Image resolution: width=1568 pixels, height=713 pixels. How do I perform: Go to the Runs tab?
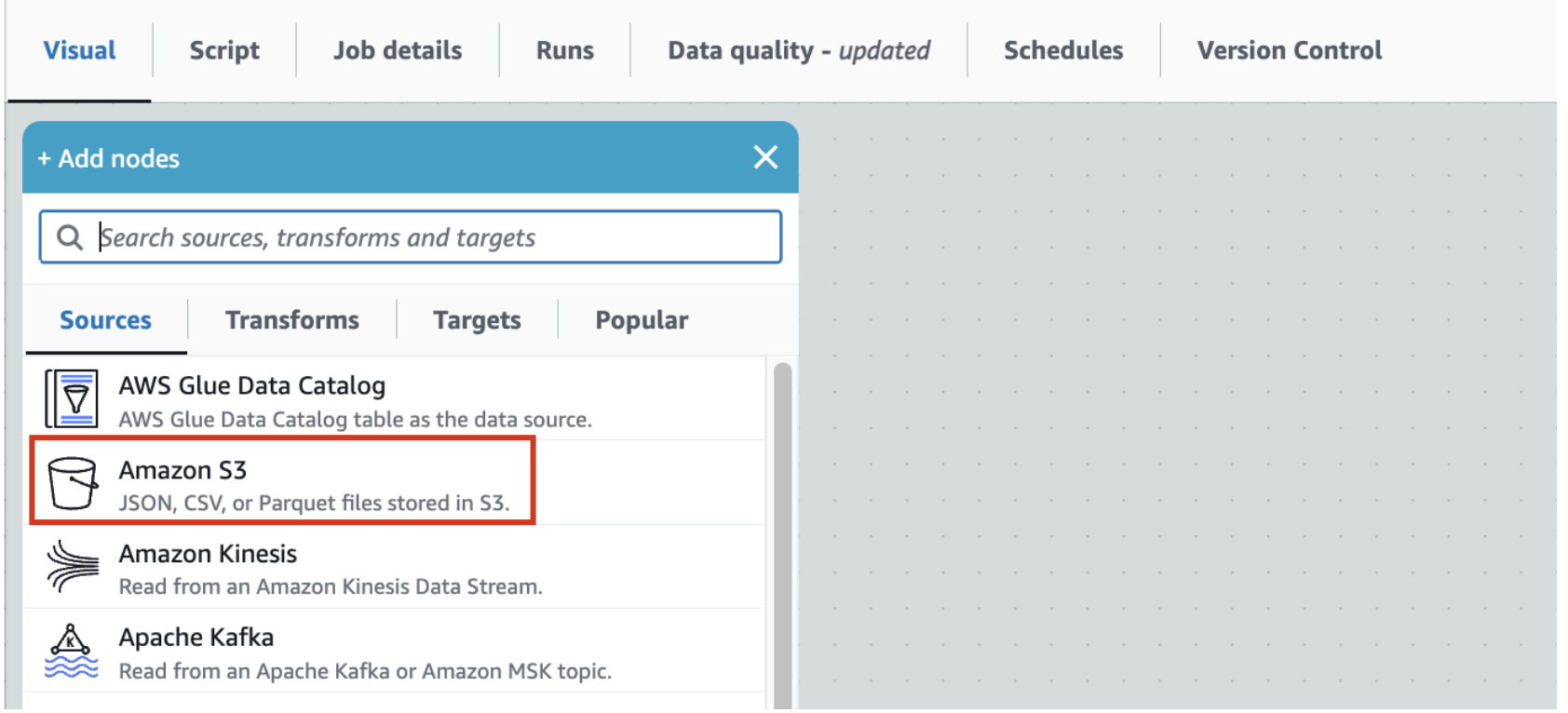(565, 50)
